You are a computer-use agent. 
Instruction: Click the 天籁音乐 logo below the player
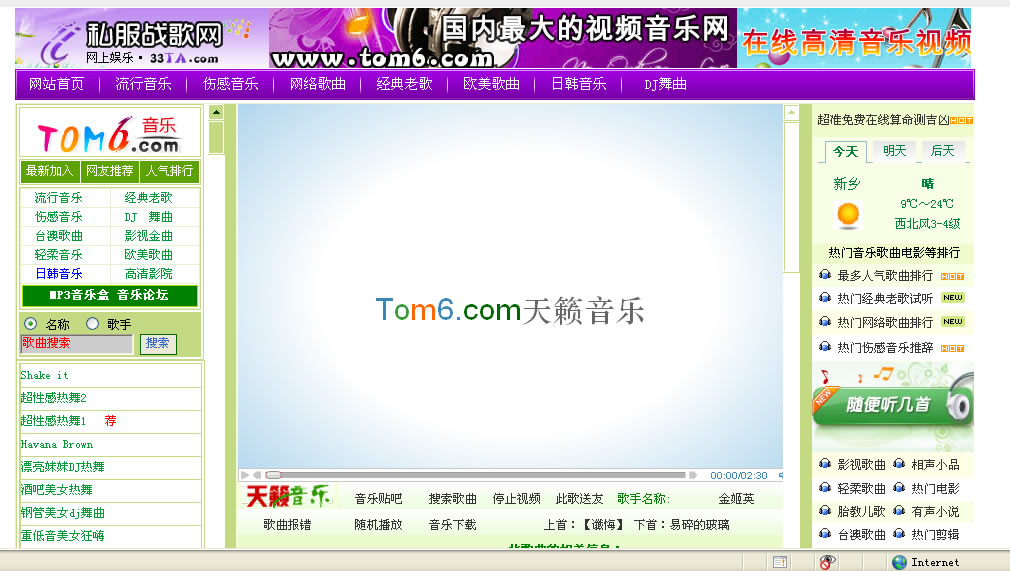[x=288, y=497]
